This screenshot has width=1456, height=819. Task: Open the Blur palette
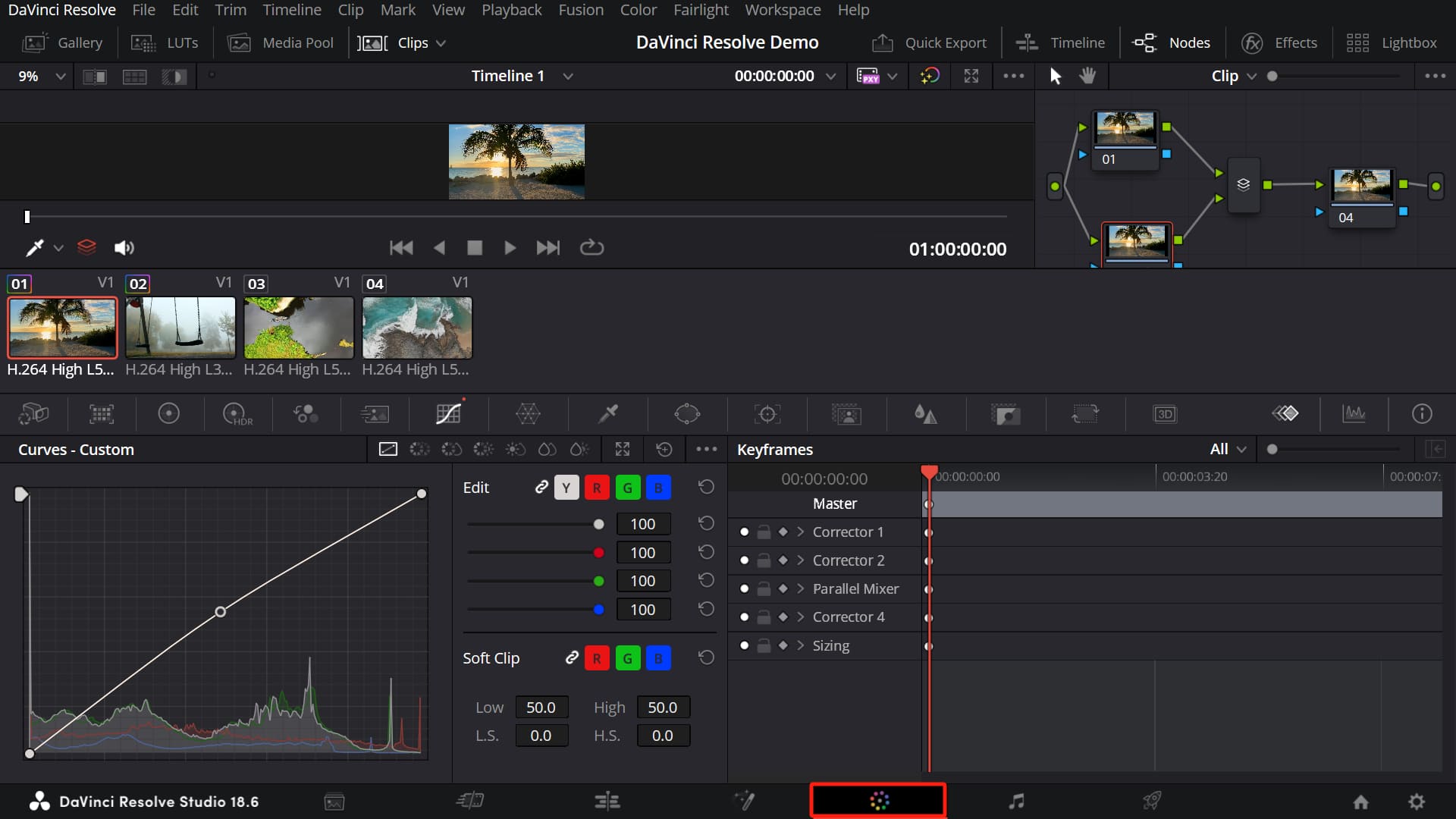pyautogui.click(x=925, y=414)
